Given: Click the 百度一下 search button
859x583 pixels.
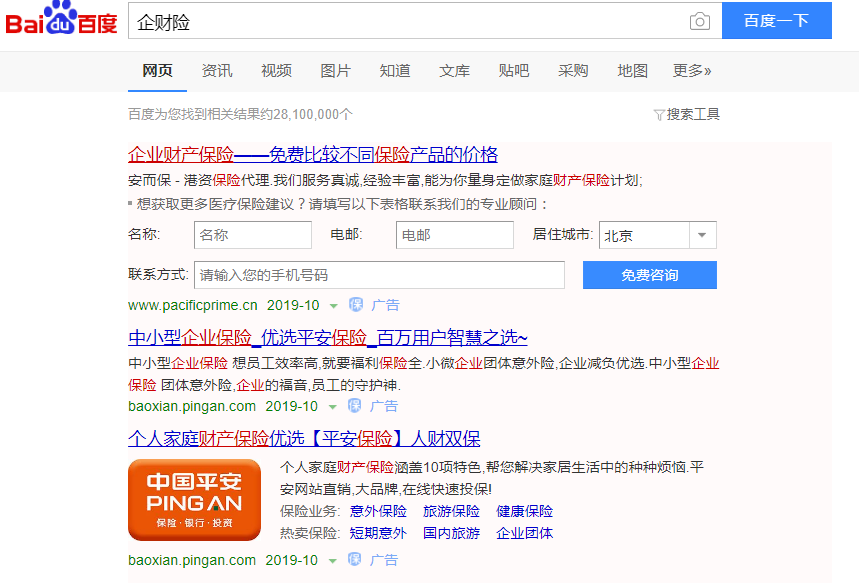Looking at the screenshot, I should coord(777,21).
